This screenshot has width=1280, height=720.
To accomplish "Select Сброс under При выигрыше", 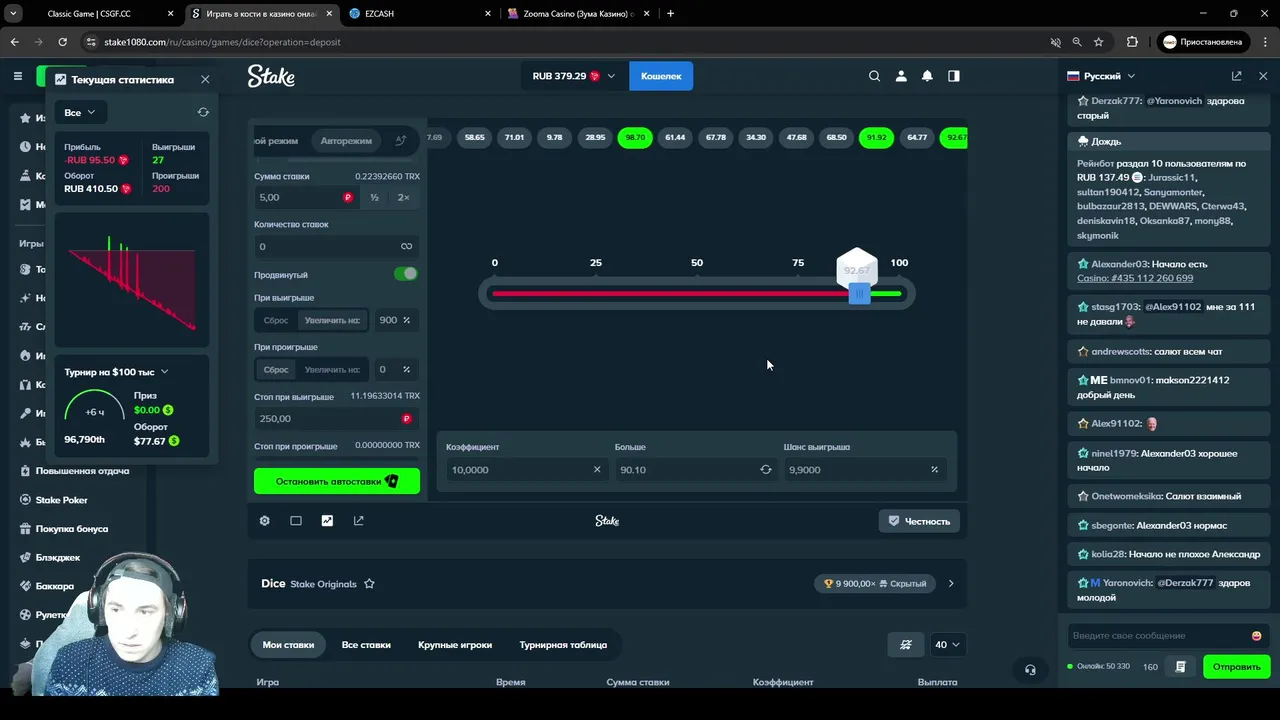I will (x=276, y=320).
